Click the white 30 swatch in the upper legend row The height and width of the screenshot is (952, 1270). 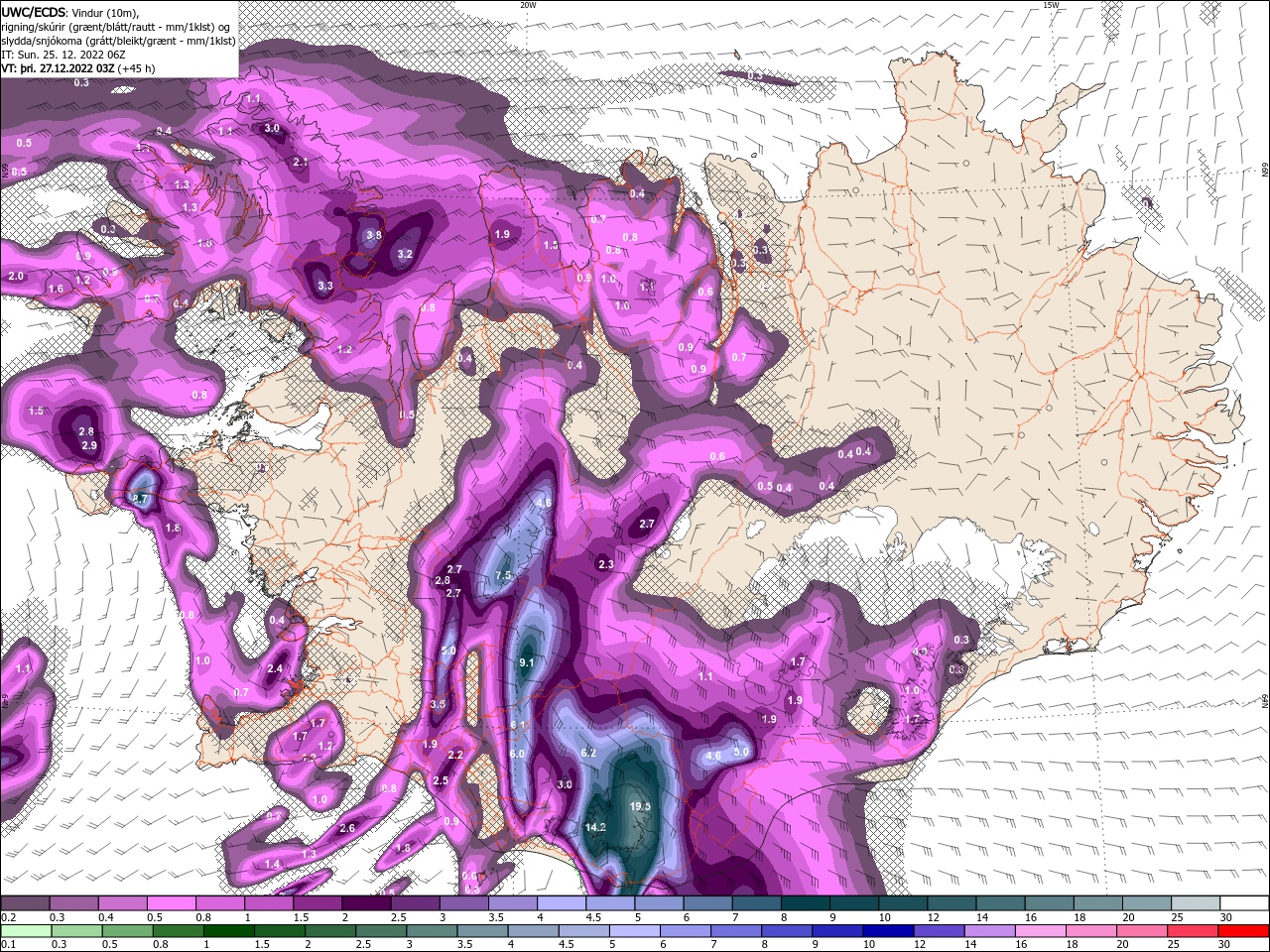click(1245, 903)
